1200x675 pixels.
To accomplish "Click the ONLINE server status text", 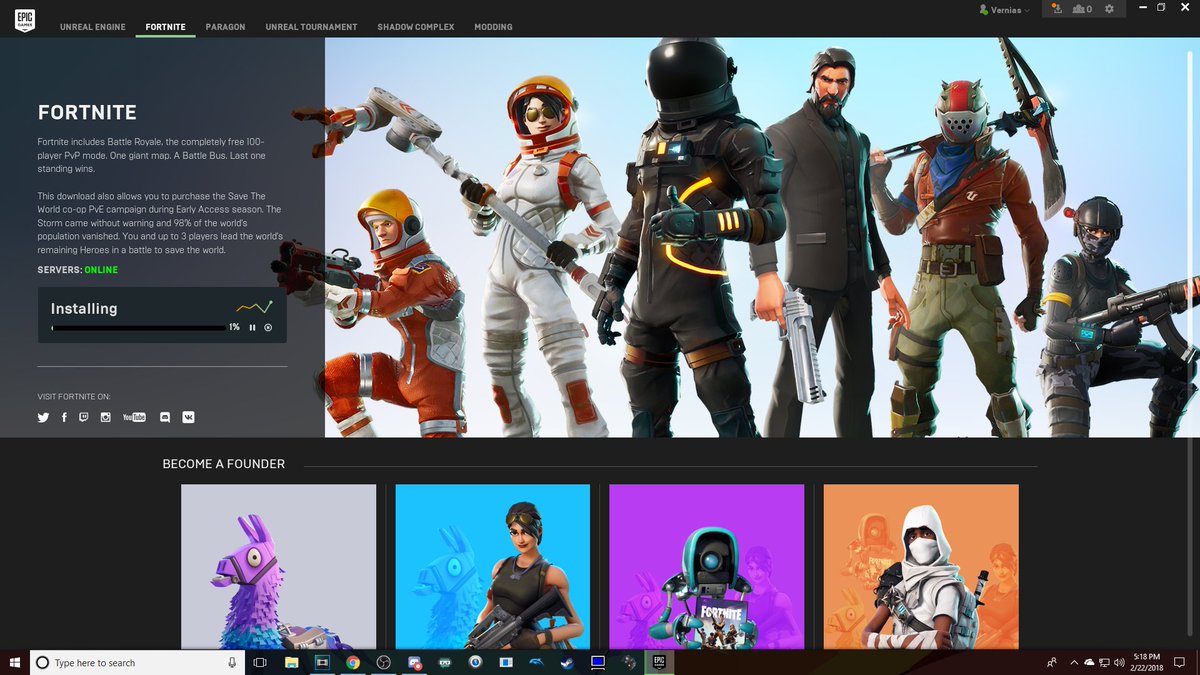I will [101, 270].
